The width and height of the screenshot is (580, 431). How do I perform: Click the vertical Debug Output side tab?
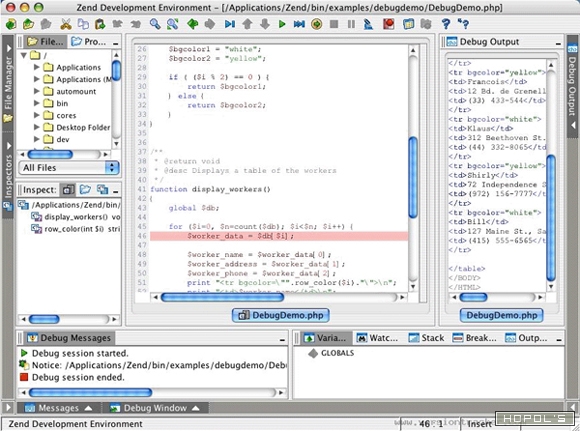(x=572, y=86)
